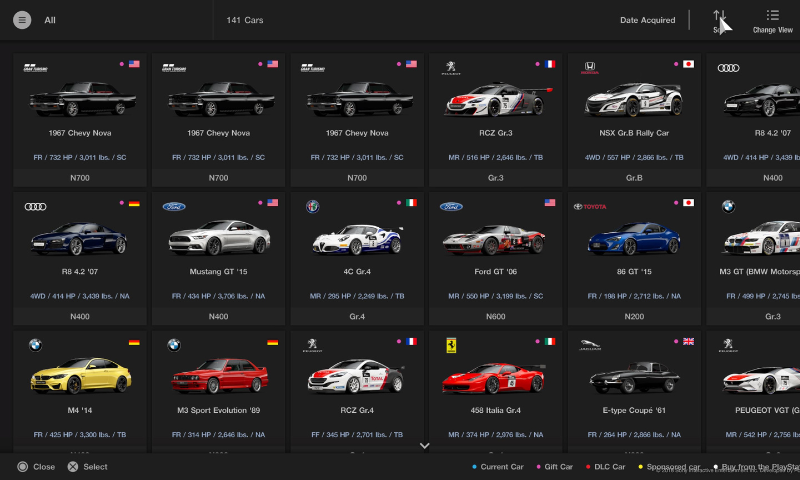The image size is (800, 480).
Task: Click specs 'MR / 516 HP / 2,646 lbs. / TB'
Action: point(495,158)
